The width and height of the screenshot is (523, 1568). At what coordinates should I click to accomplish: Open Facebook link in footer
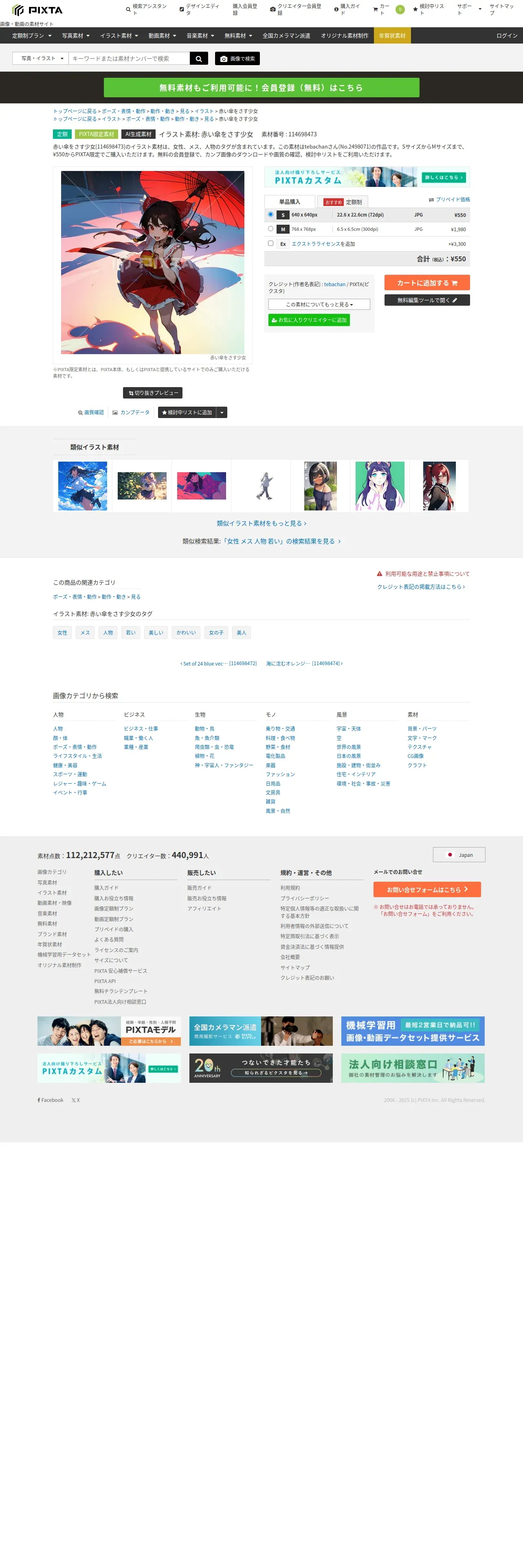[x=51, y=1100]
